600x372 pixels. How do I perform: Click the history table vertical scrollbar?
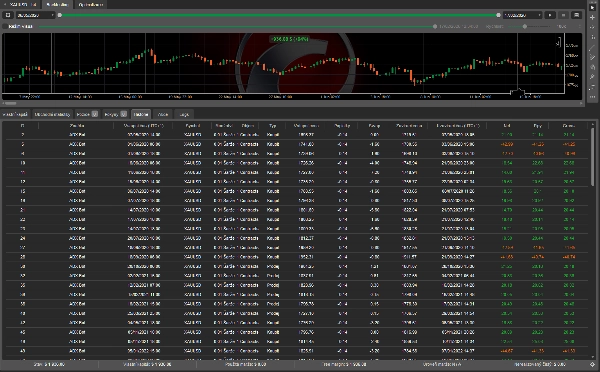click(592, 157)
